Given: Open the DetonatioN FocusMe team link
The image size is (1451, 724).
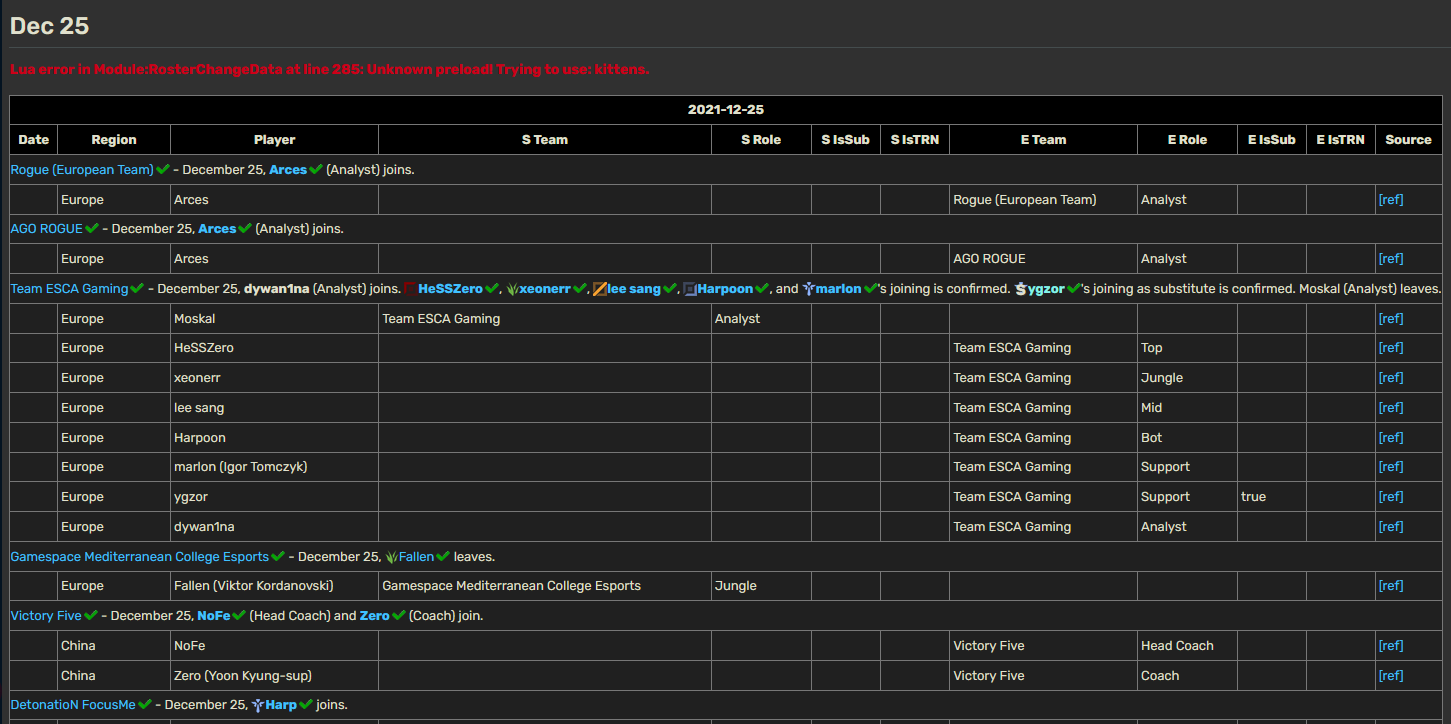Looking at the screenshot, I should 73,705.
